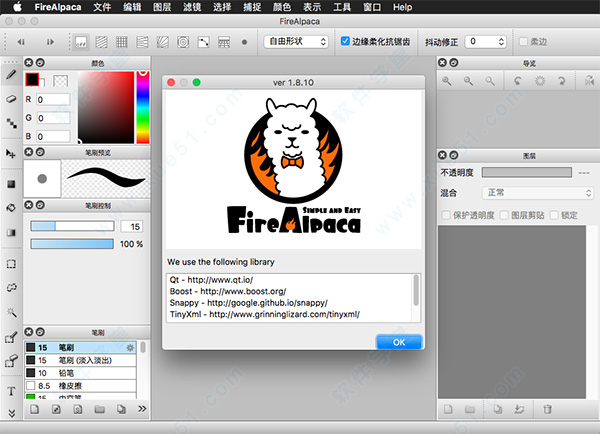Rotate canvas left in navigator
Image resolution: width=600 pixels, height=434 pixels.
click(518, 81)
